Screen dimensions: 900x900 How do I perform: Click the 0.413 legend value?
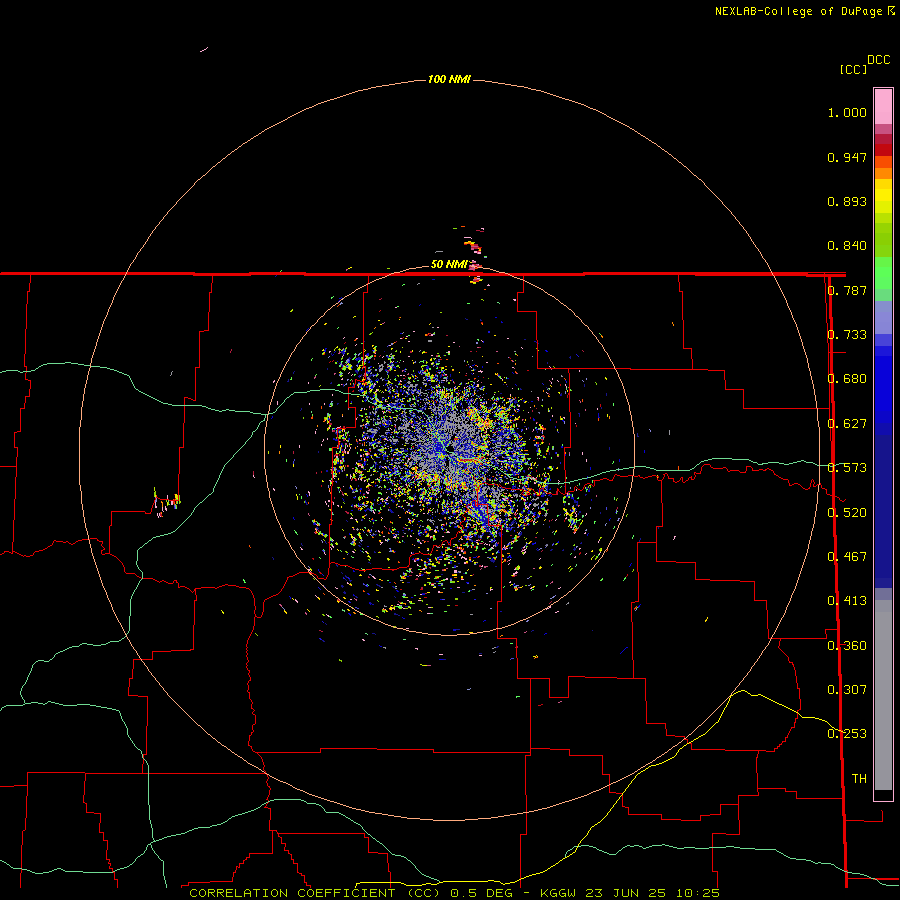point(847,601)
